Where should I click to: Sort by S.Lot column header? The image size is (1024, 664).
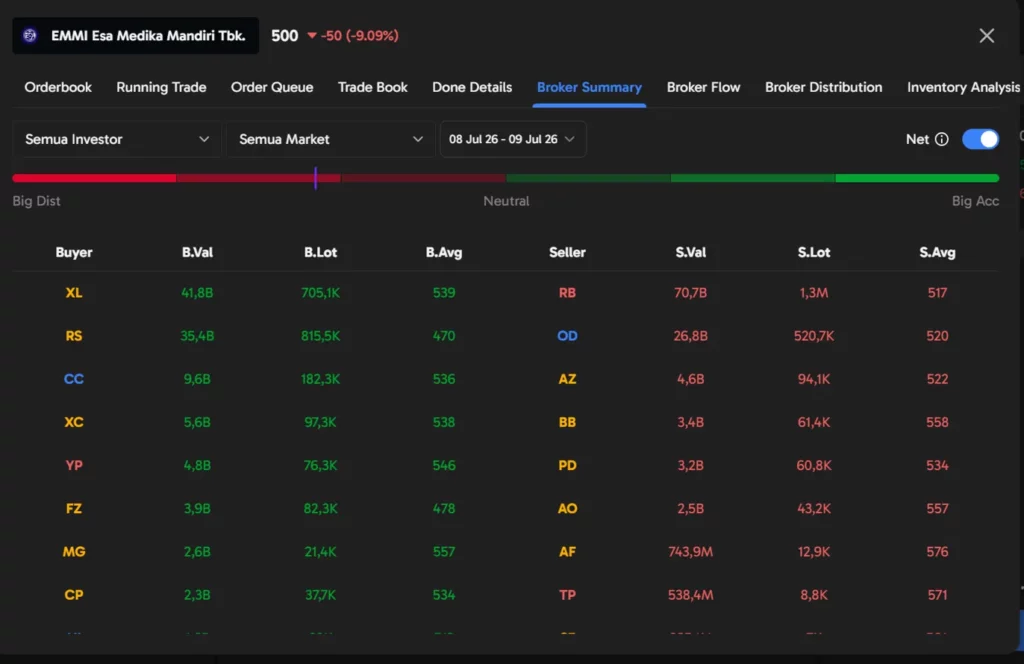click(814, 253)
